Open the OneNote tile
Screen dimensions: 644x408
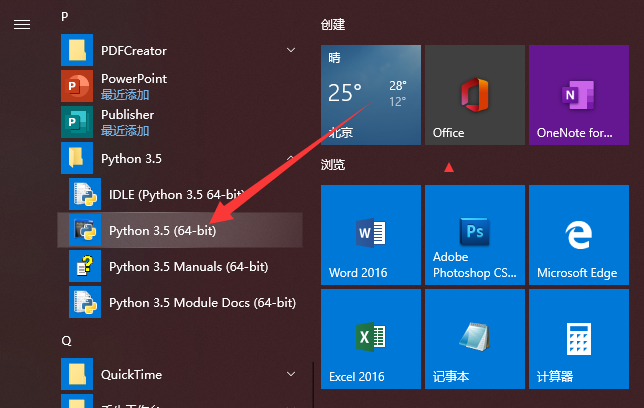coord(579,95)
